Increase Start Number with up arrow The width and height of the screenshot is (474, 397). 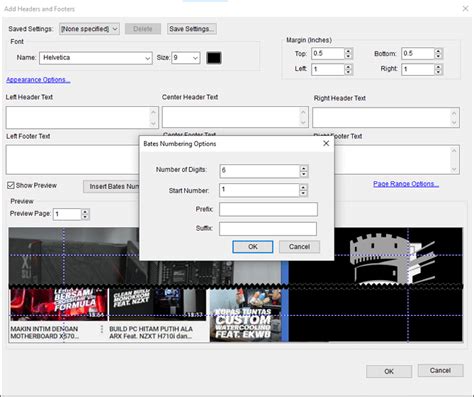303,187
